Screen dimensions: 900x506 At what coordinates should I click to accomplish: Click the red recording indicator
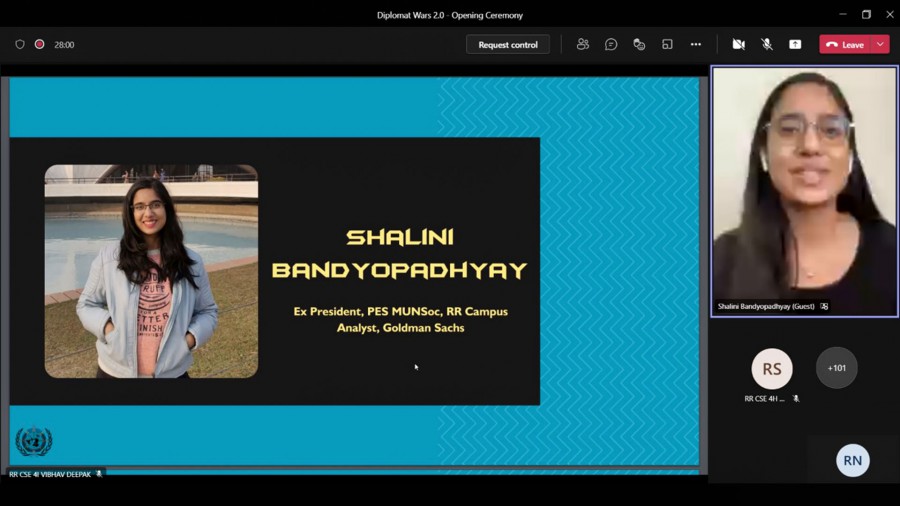tap(40, 44)
